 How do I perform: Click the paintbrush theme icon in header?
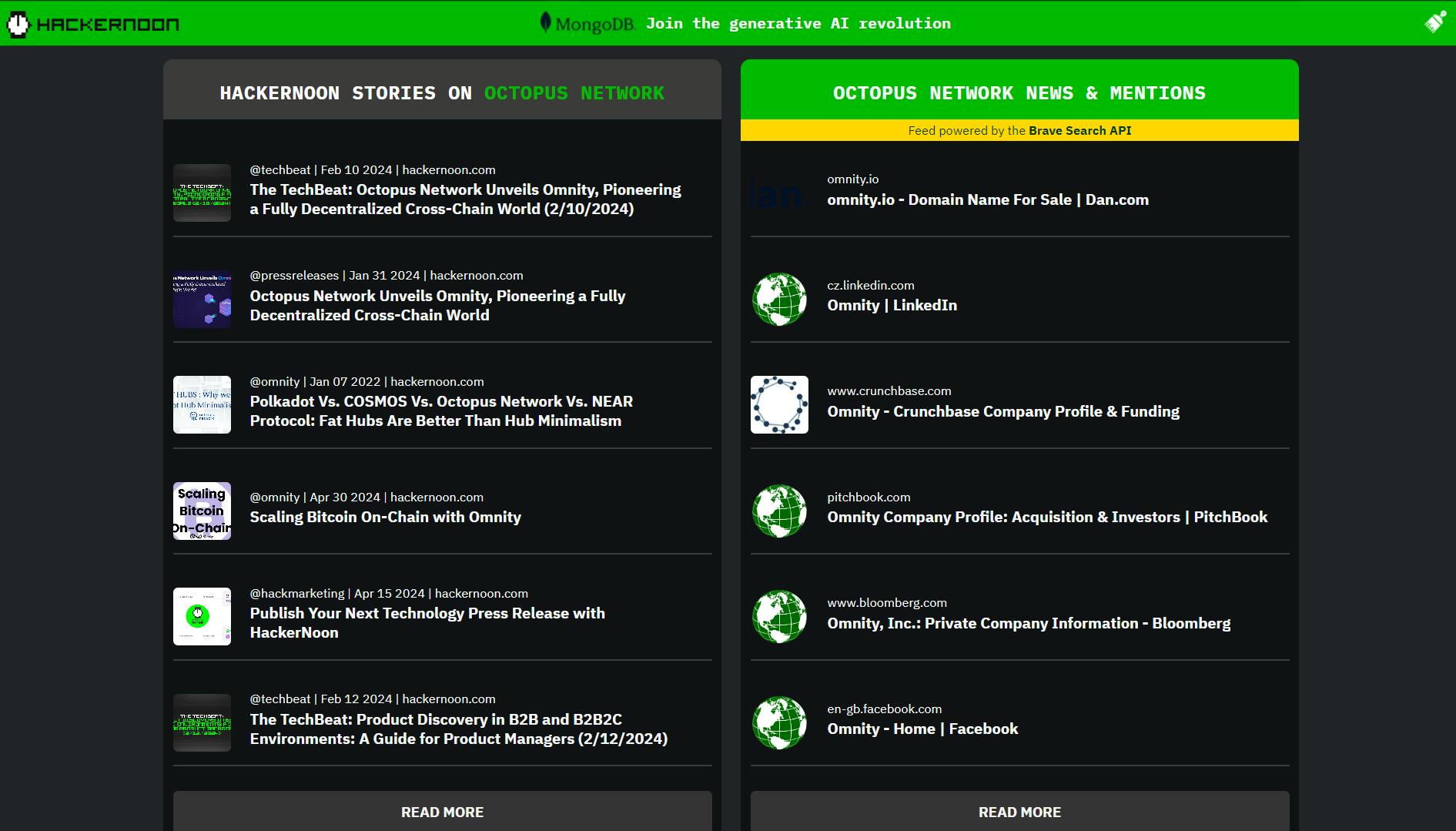point(1434,22)
